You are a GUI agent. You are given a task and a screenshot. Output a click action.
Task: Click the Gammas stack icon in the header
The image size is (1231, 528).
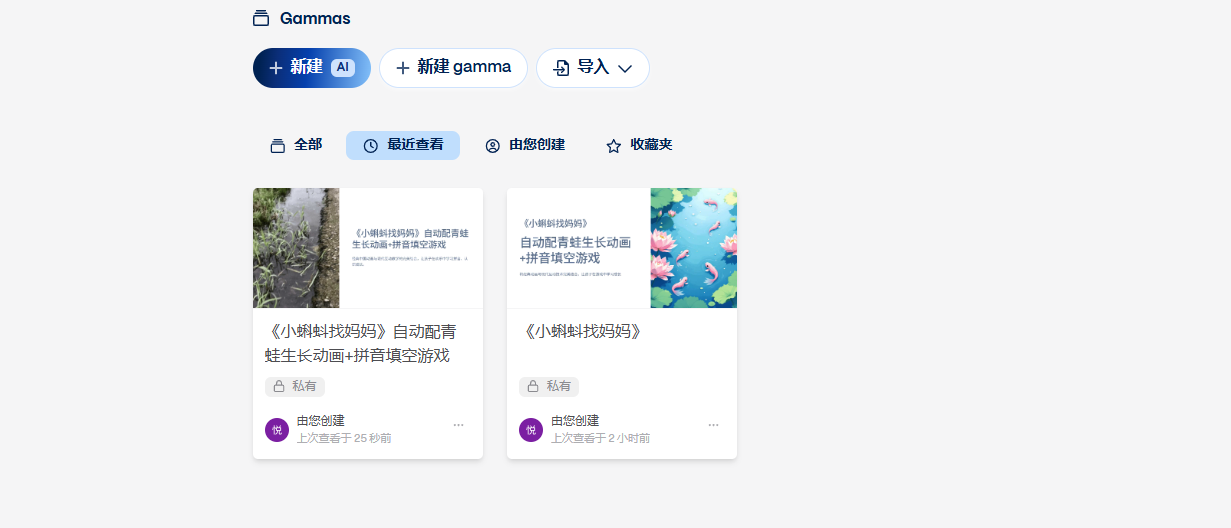click(261, 18)
